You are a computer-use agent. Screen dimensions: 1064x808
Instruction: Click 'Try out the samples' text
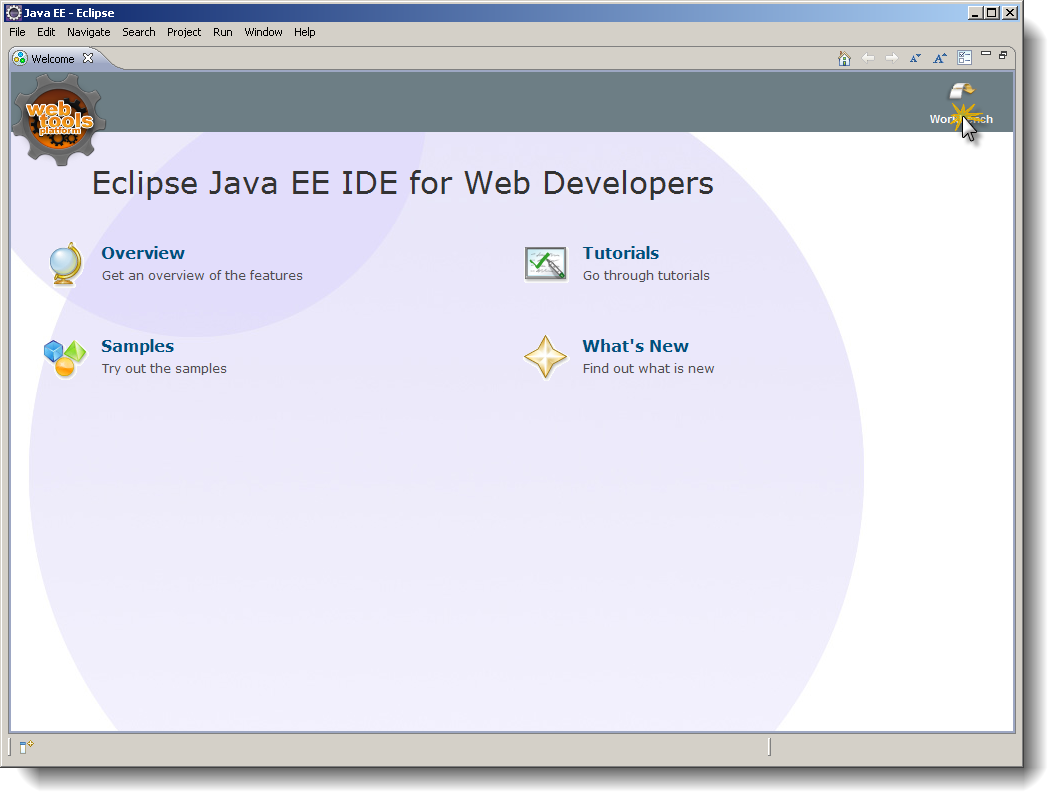pyautogui.click(x=163, y=368)
